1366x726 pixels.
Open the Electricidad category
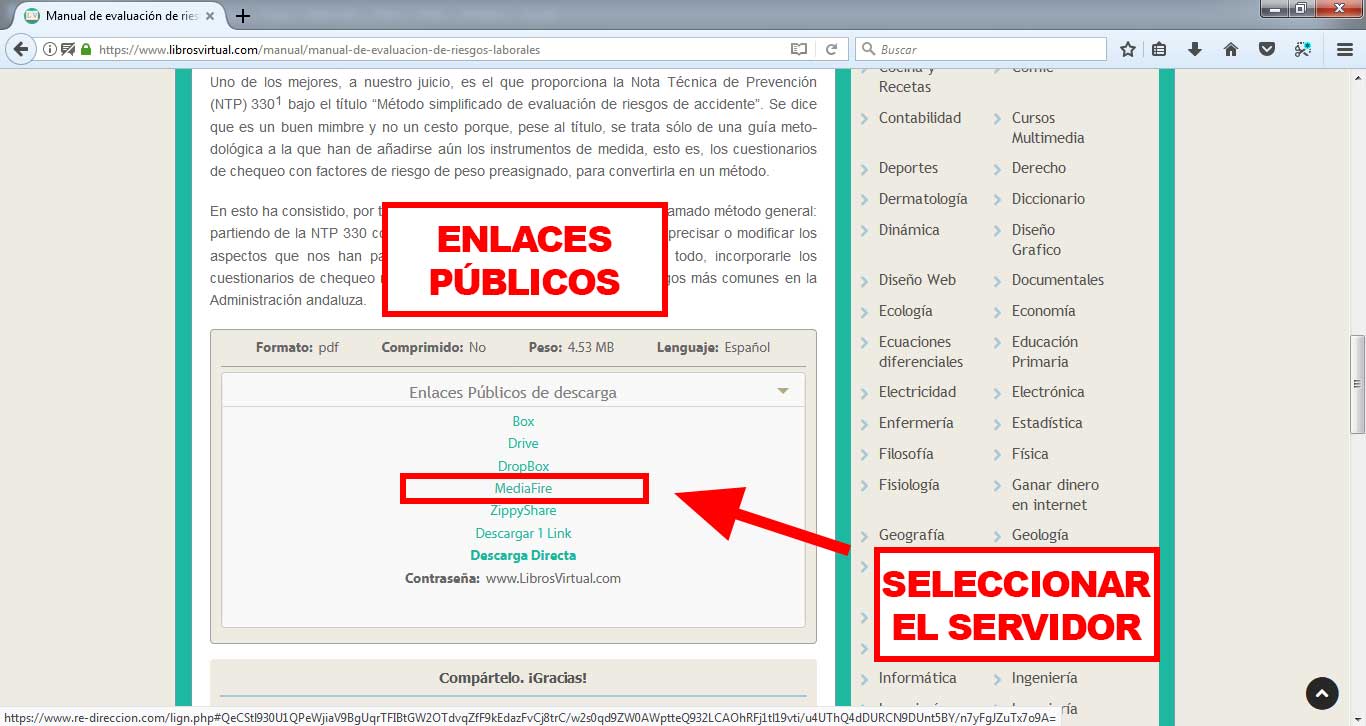pos(917,391)
